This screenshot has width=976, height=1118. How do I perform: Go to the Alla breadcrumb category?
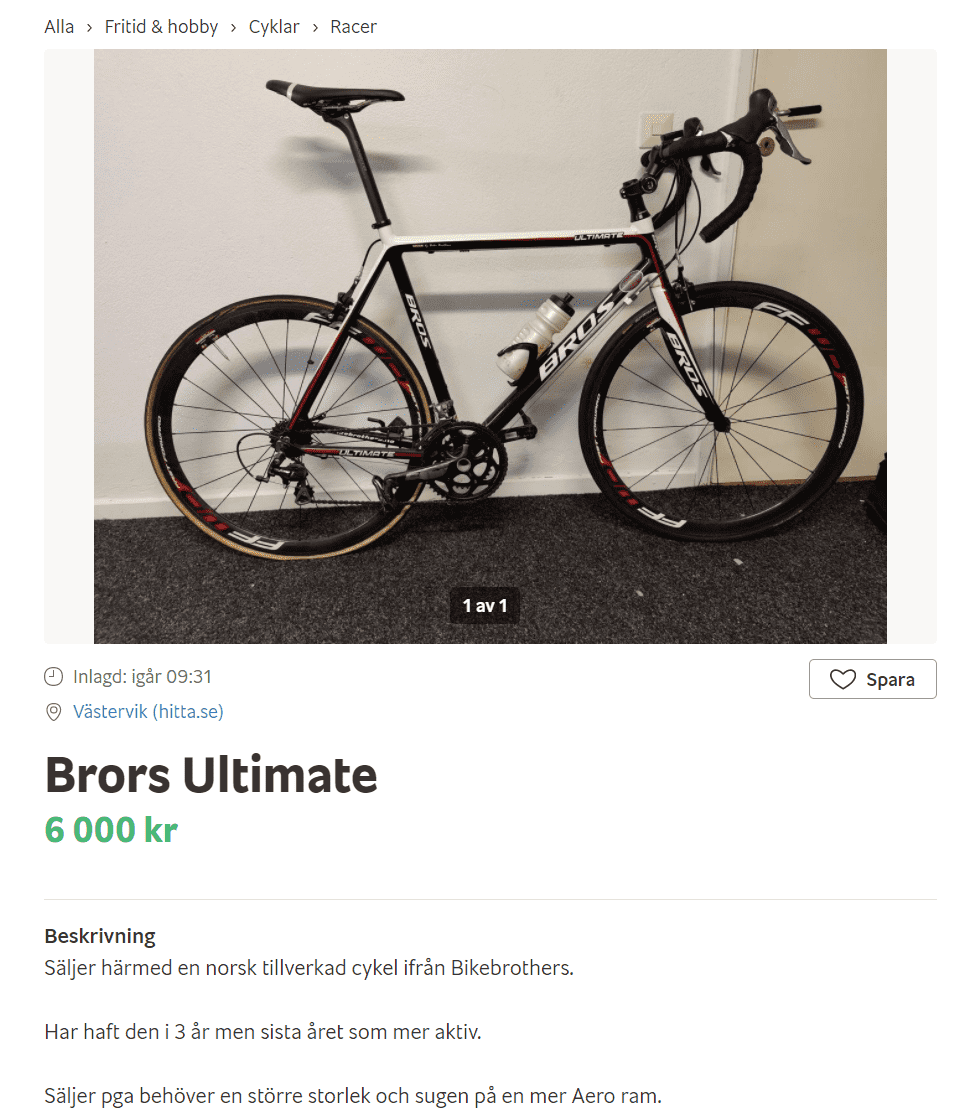click(59, 27)
